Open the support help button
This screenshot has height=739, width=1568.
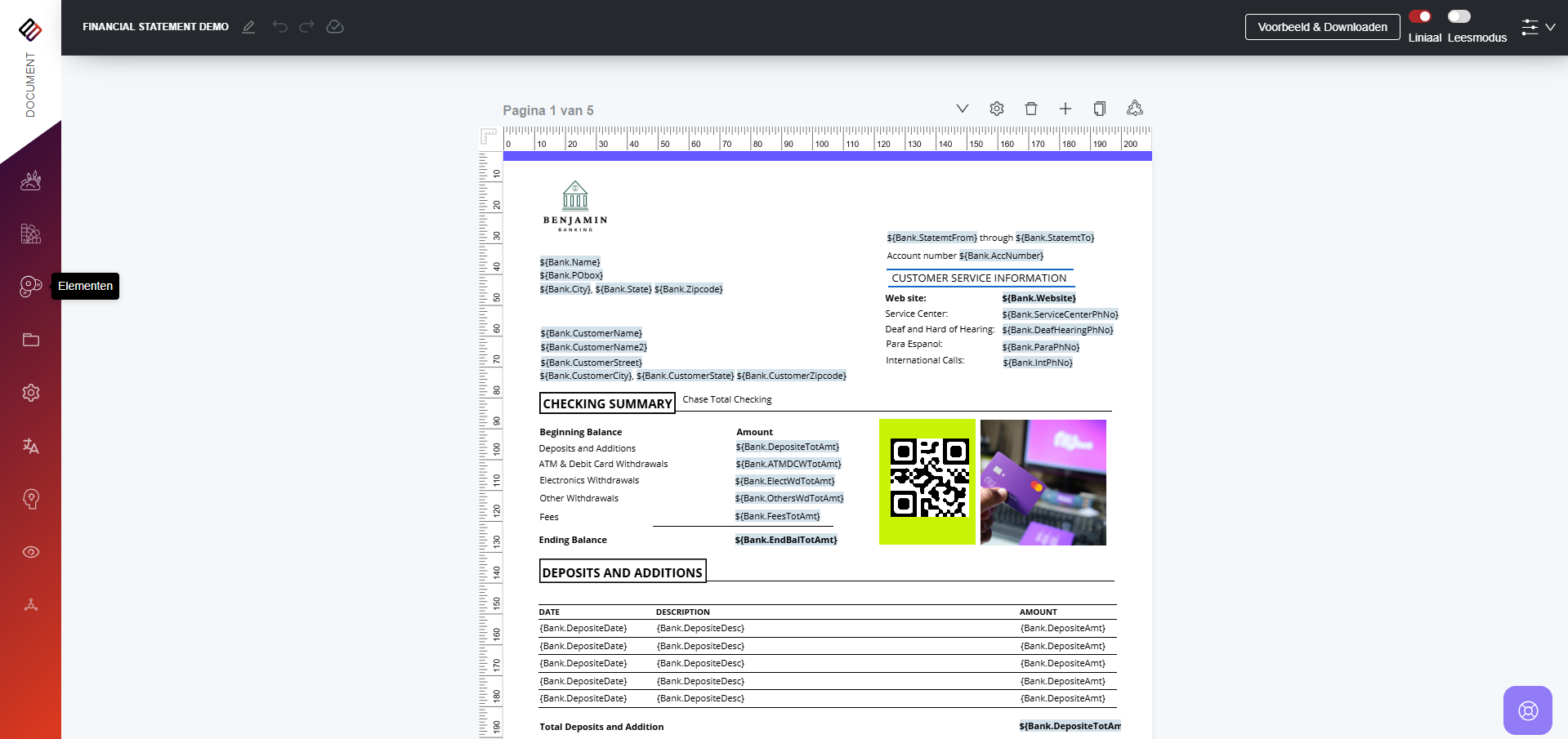pos(1527,710)
